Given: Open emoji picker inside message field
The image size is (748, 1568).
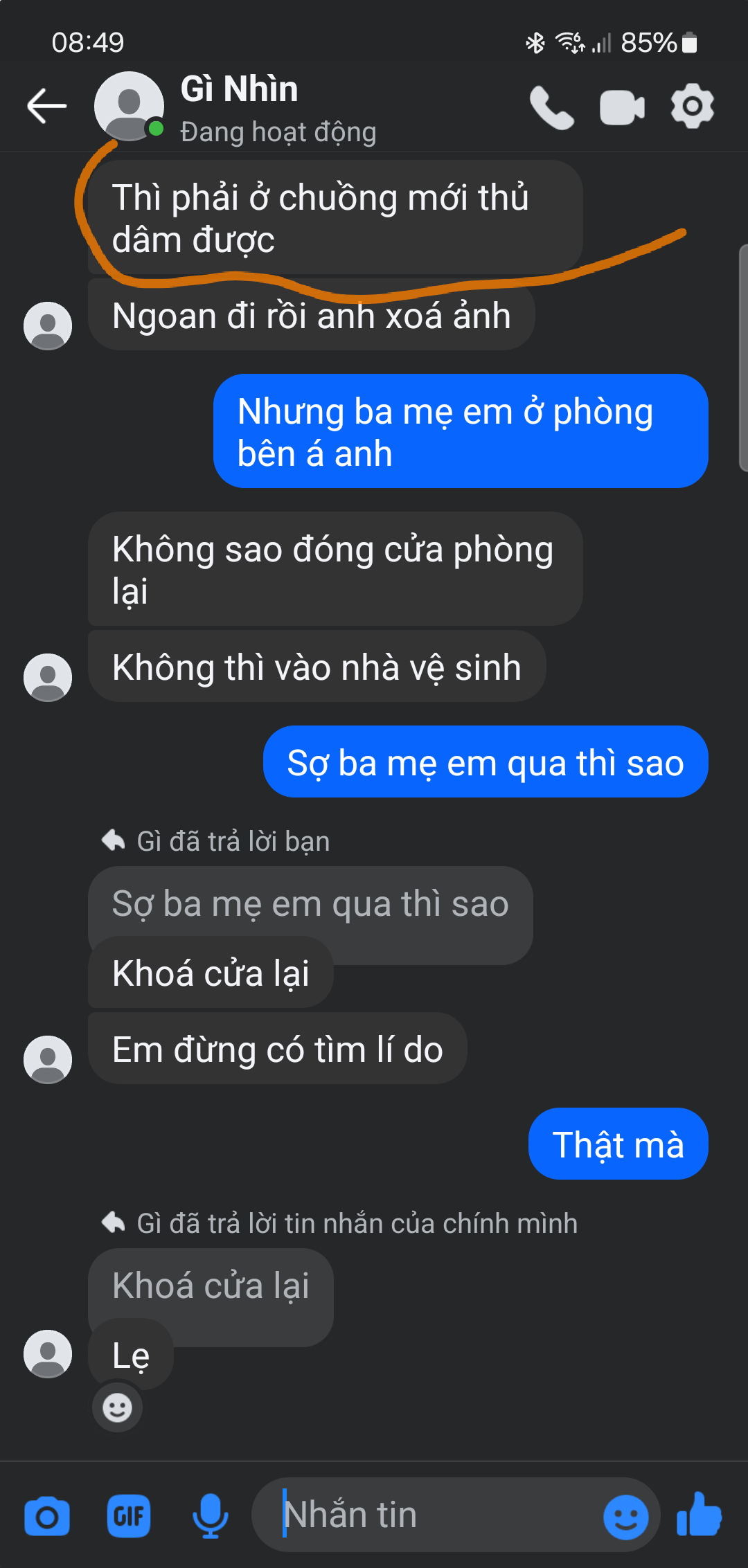Looking at the screenshot, I should (625, 1517).
